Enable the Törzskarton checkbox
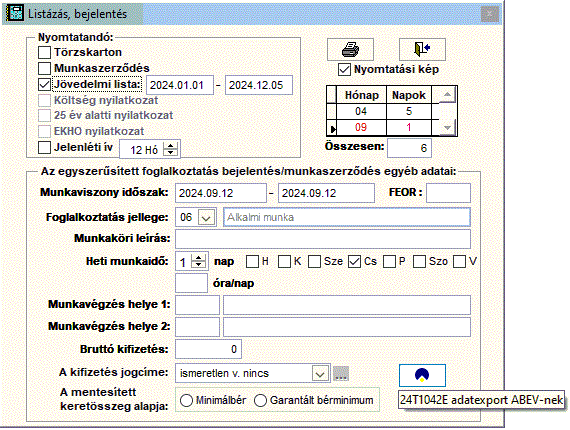This screenshot has height=430, width=570. click(44, 52)
